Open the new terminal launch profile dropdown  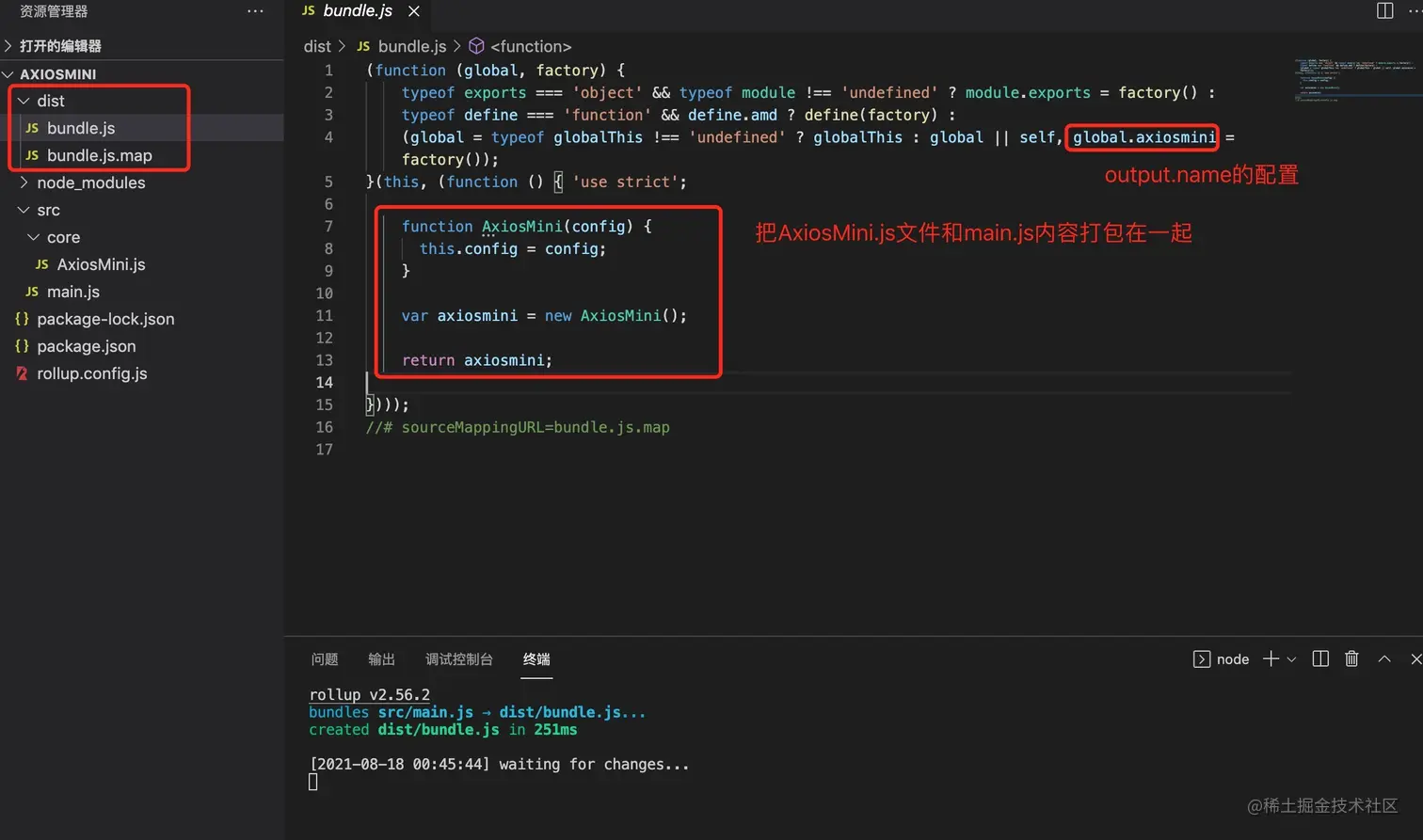(x=1291, y=659)
